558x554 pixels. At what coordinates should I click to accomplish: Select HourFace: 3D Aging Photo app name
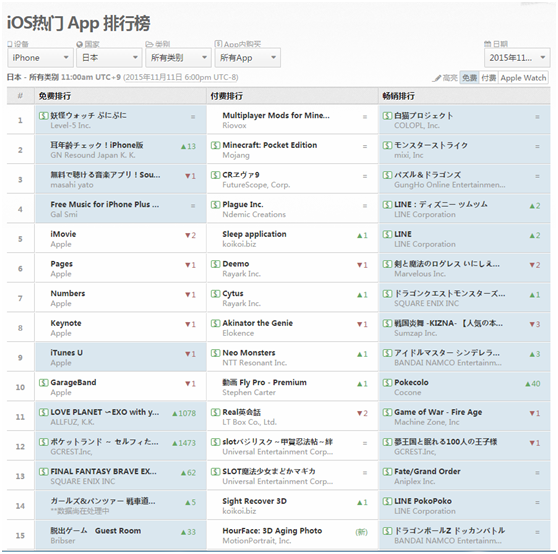tap(272, 531)
